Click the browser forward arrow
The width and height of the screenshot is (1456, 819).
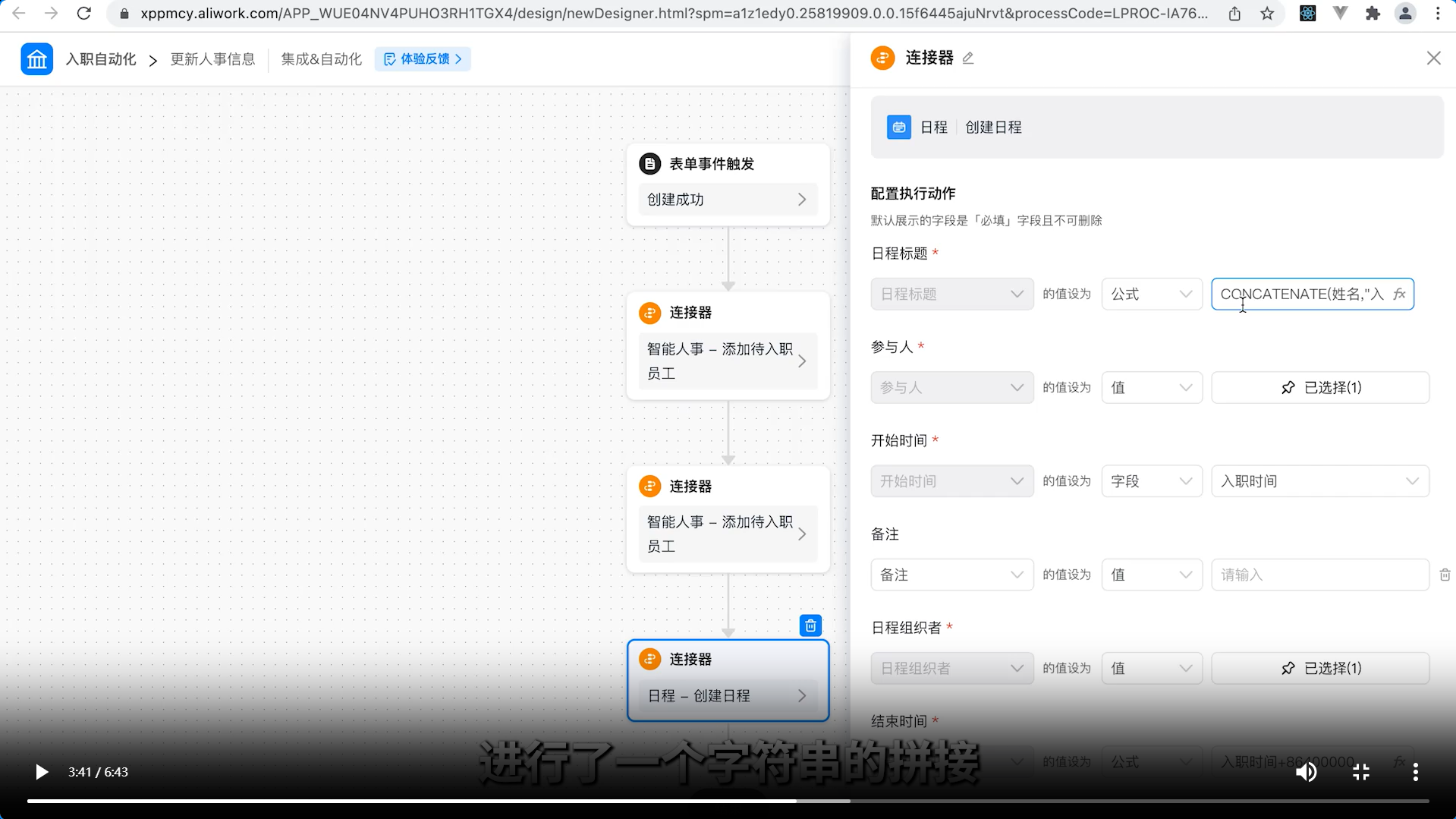(52, 14)
